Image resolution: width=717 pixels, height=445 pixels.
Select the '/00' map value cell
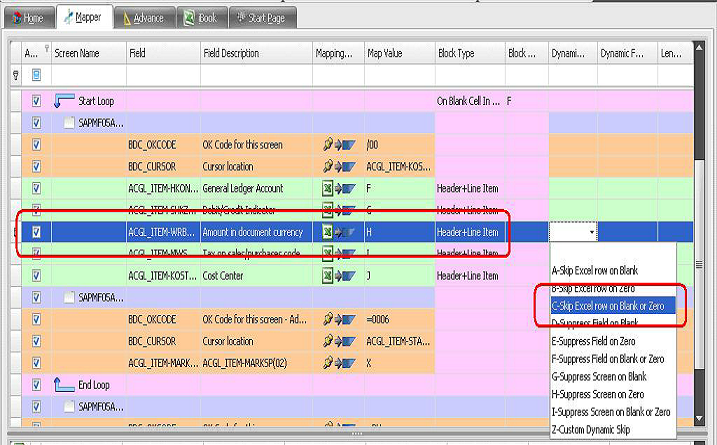click(x=400, y=145)
